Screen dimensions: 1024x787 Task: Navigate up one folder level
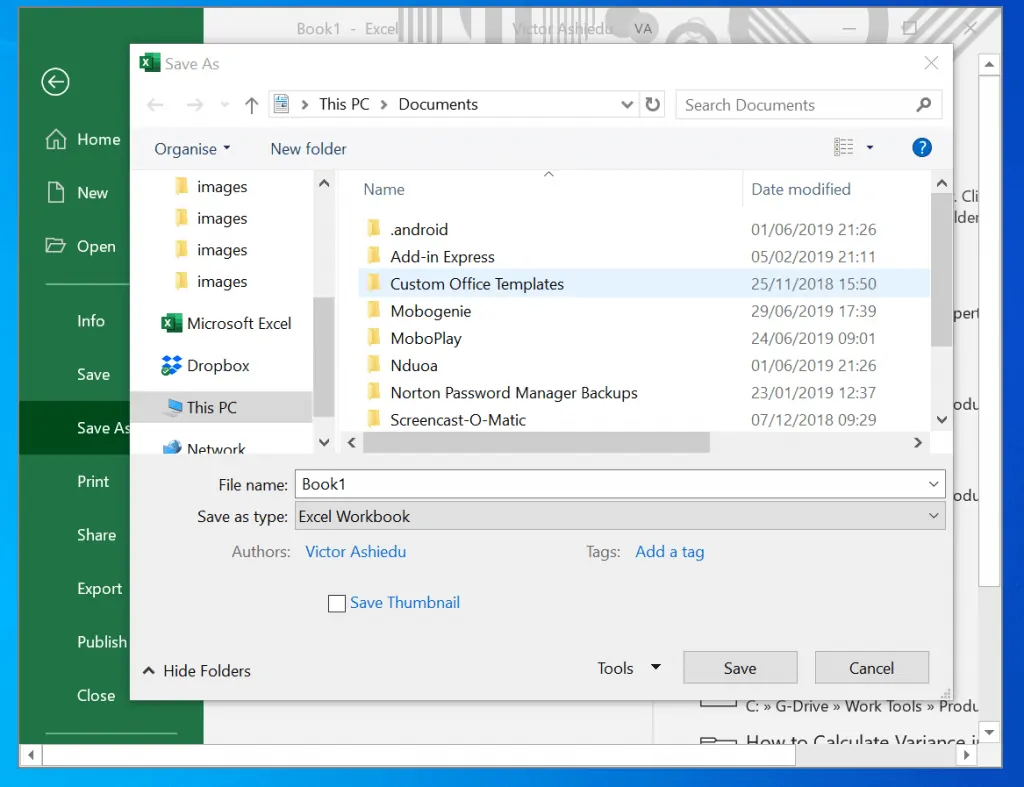(251, 104)
